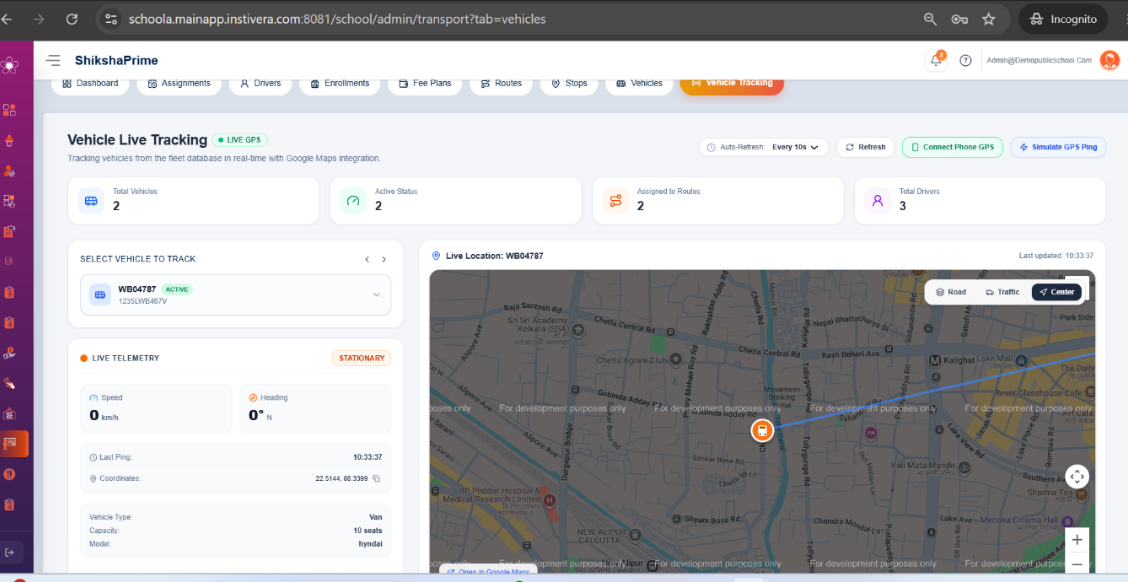Recenter map with the circular crosshair button
The height and width of the screenshot is (582, 1128).
click(x=1077, y=476)
